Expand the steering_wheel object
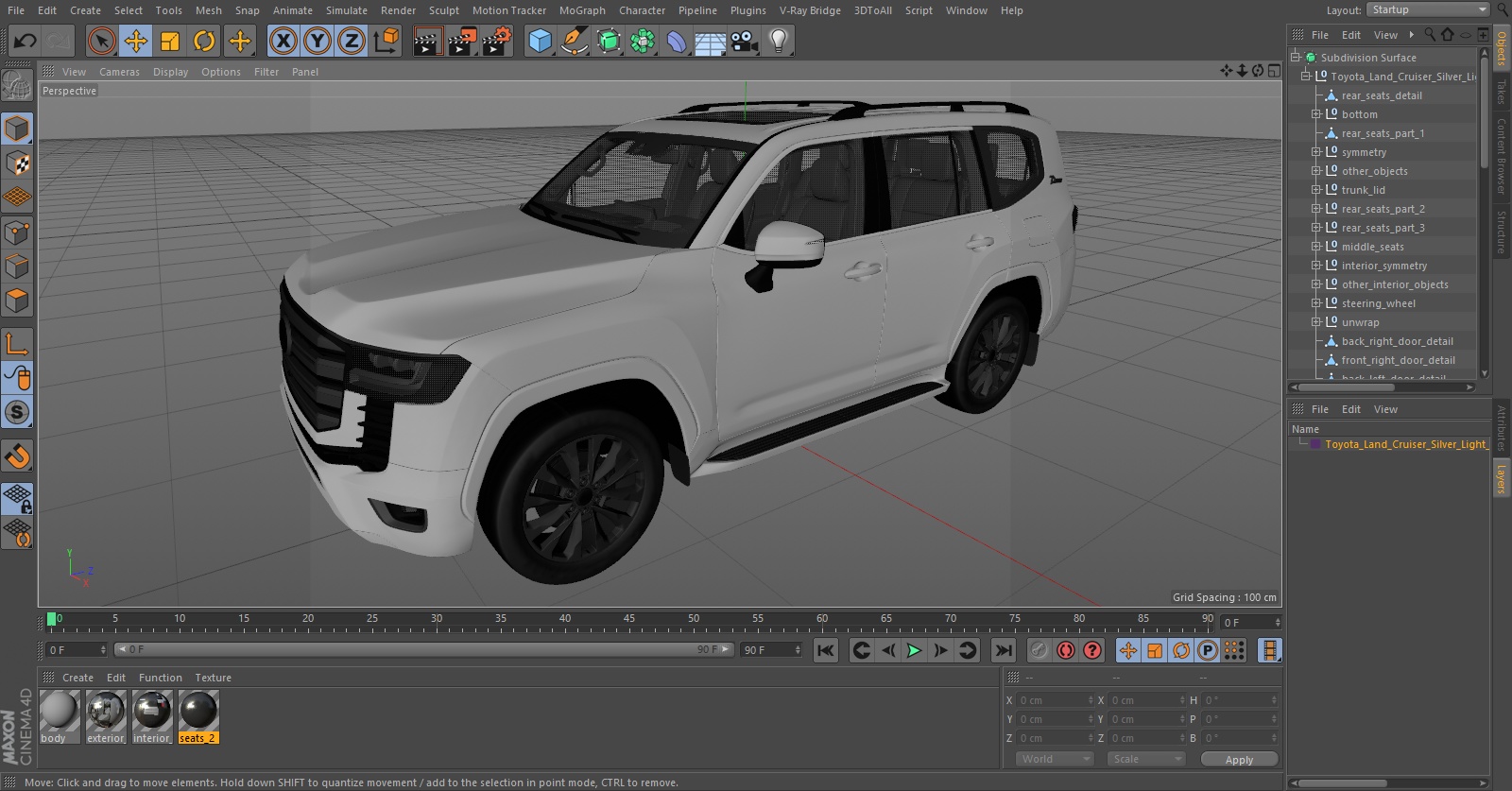Image resolution: width=1512 pixels, height=791 pixels. 1315,303
